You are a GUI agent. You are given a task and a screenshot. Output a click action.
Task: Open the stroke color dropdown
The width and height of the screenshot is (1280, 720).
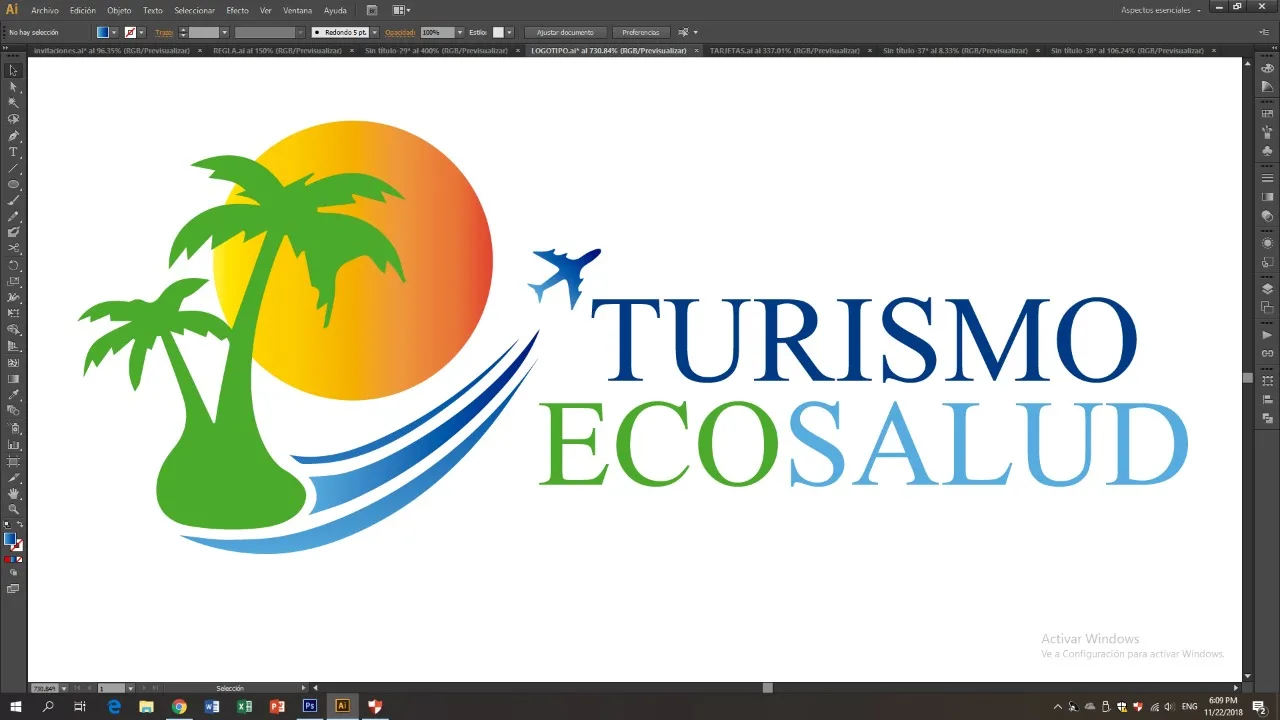pos(141,32)
